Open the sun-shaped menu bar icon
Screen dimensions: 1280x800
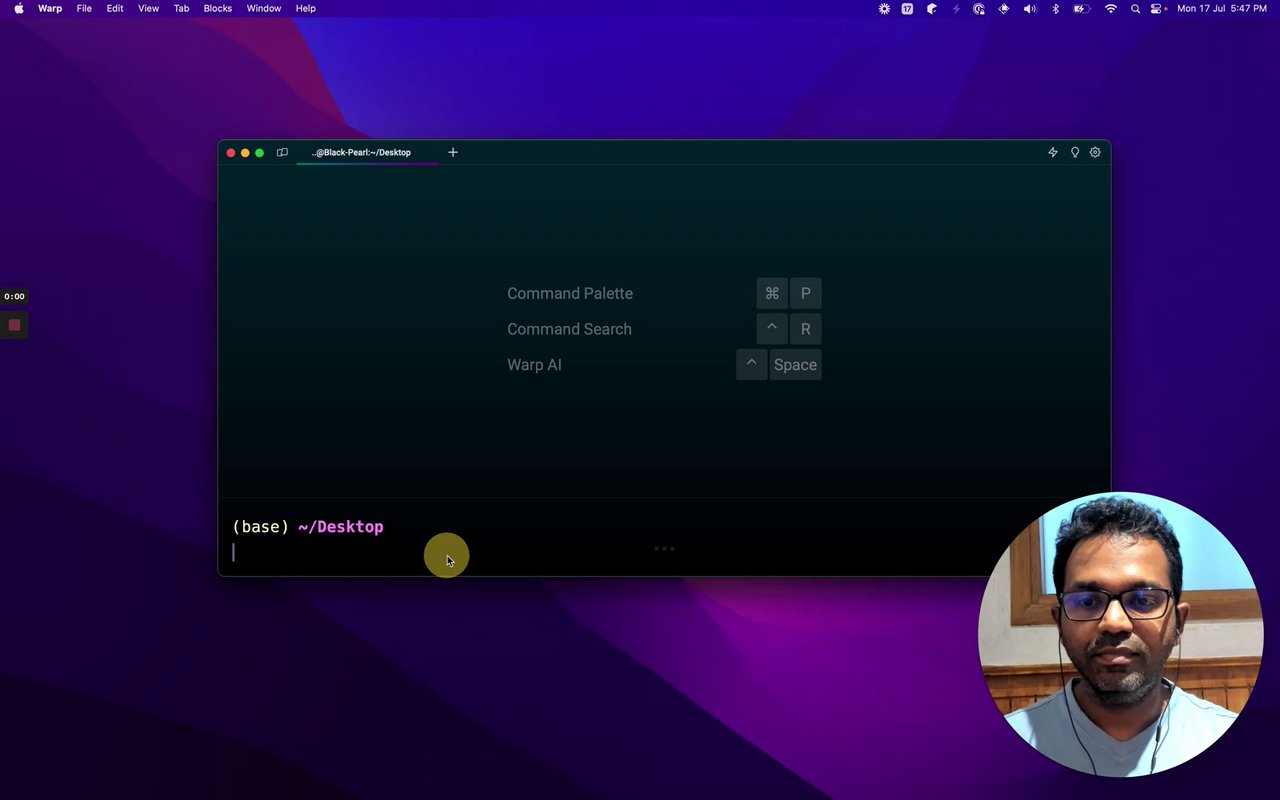pos(884,8)
